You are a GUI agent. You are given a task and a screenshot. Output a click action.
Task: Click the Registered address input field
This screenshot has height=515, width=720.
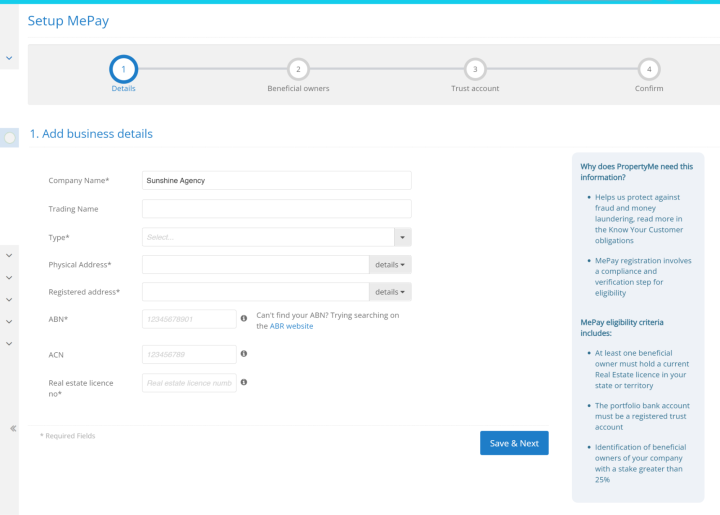tap(256, 292)
